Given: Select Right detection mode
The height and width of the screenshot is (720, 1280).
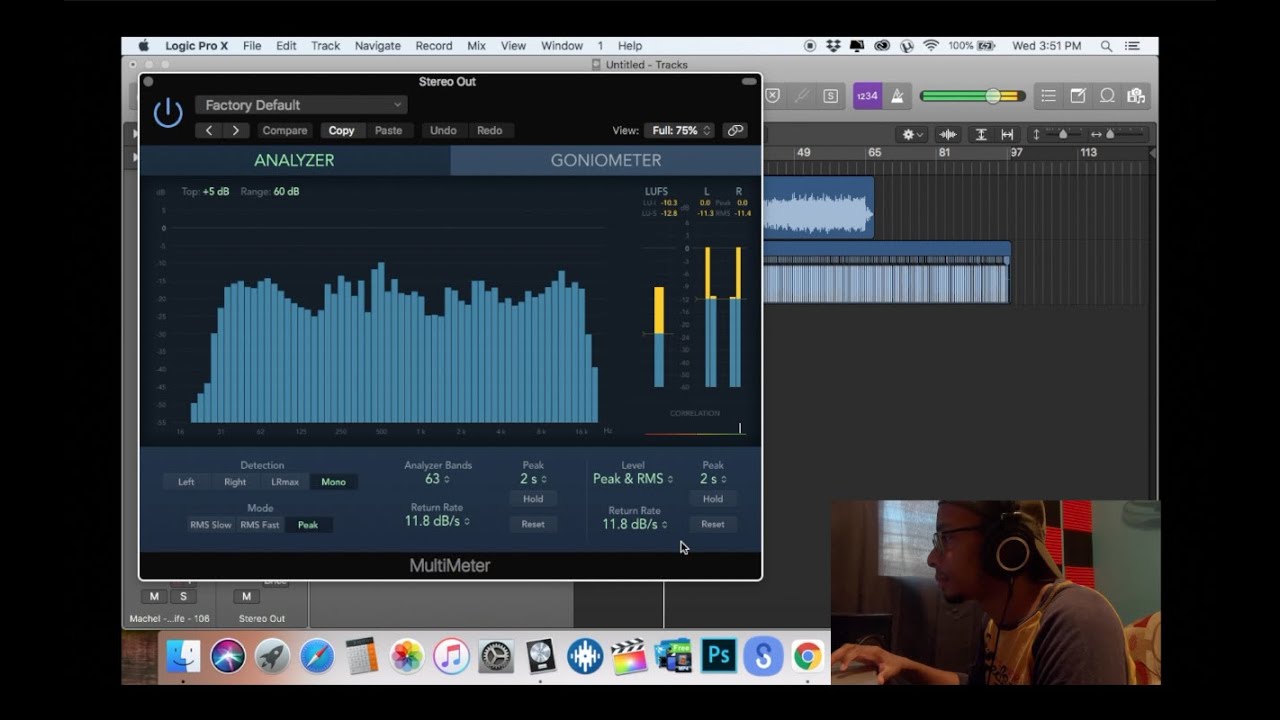Looking at the screenshot, I should 235,482.
